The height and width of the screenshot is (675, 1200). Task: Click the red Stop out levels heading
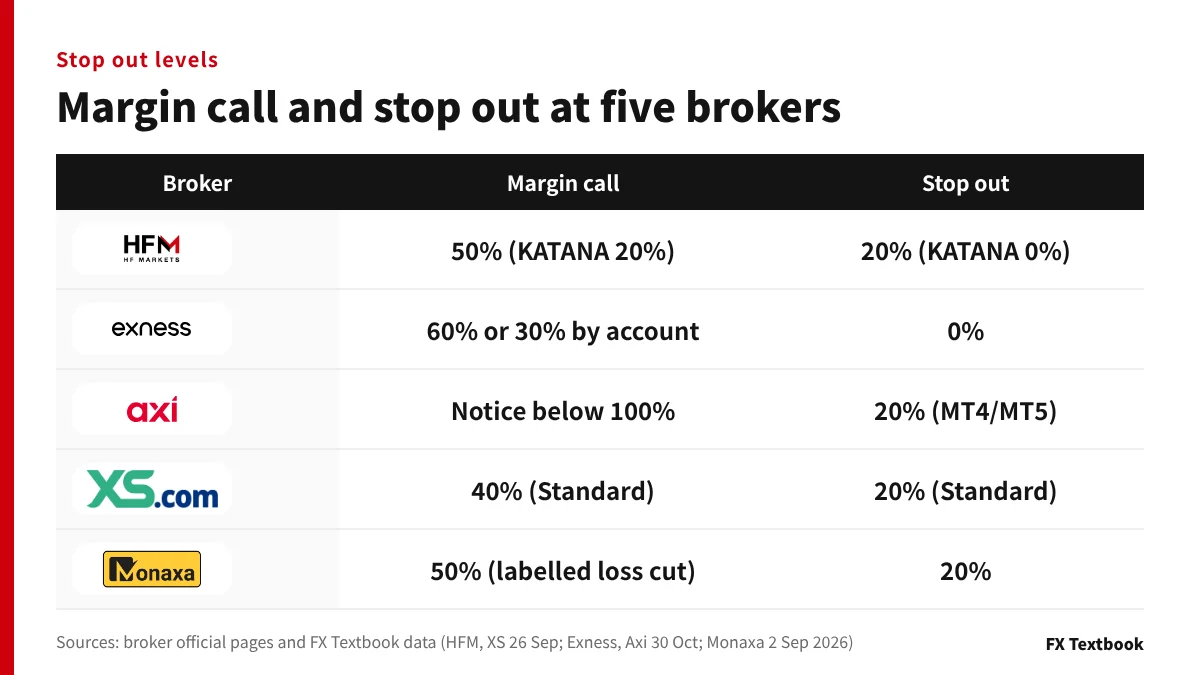[x=137, y=60]
